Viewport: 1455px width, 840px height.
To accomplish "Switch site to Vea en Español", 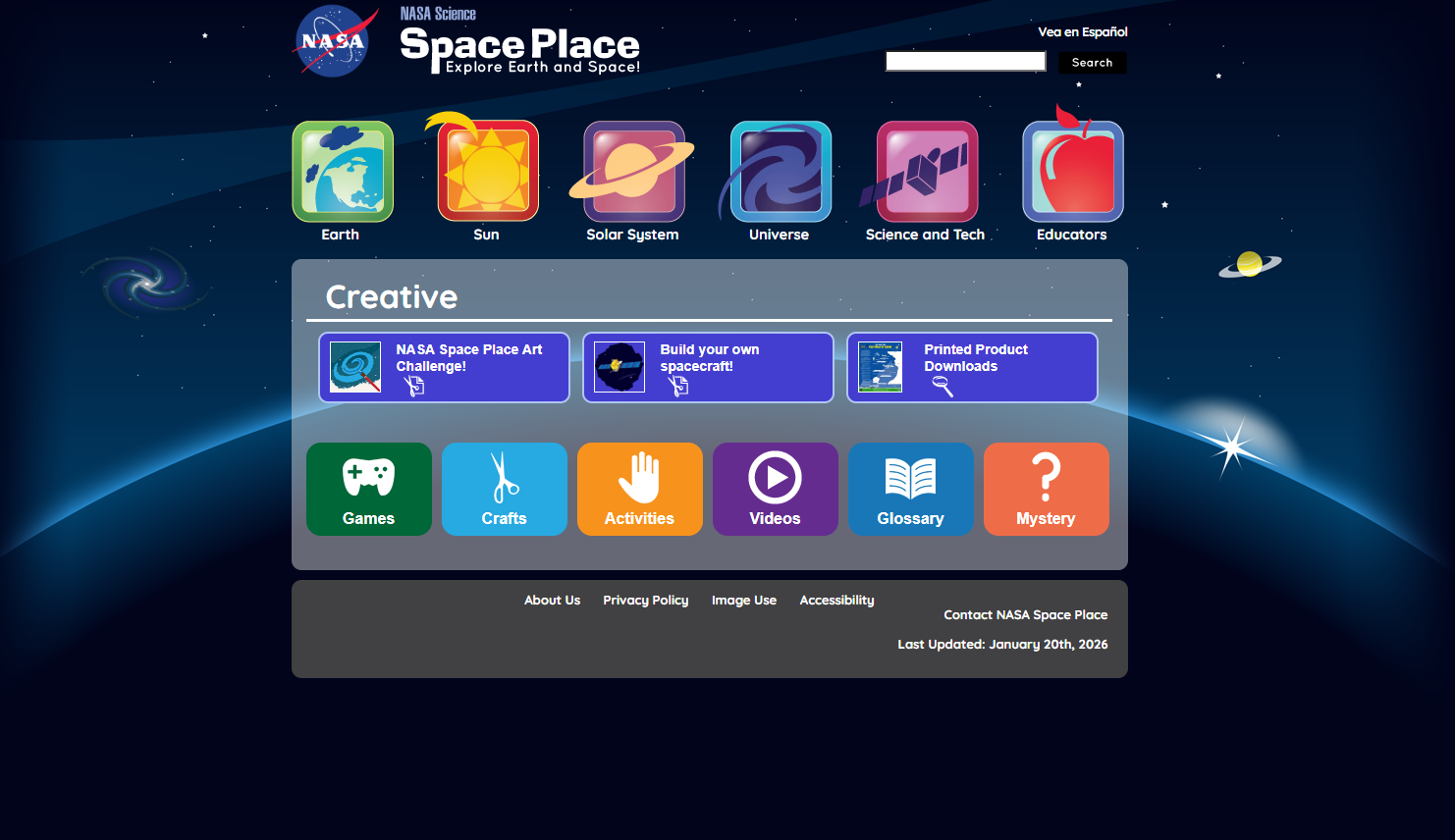I will point(1082,31).
